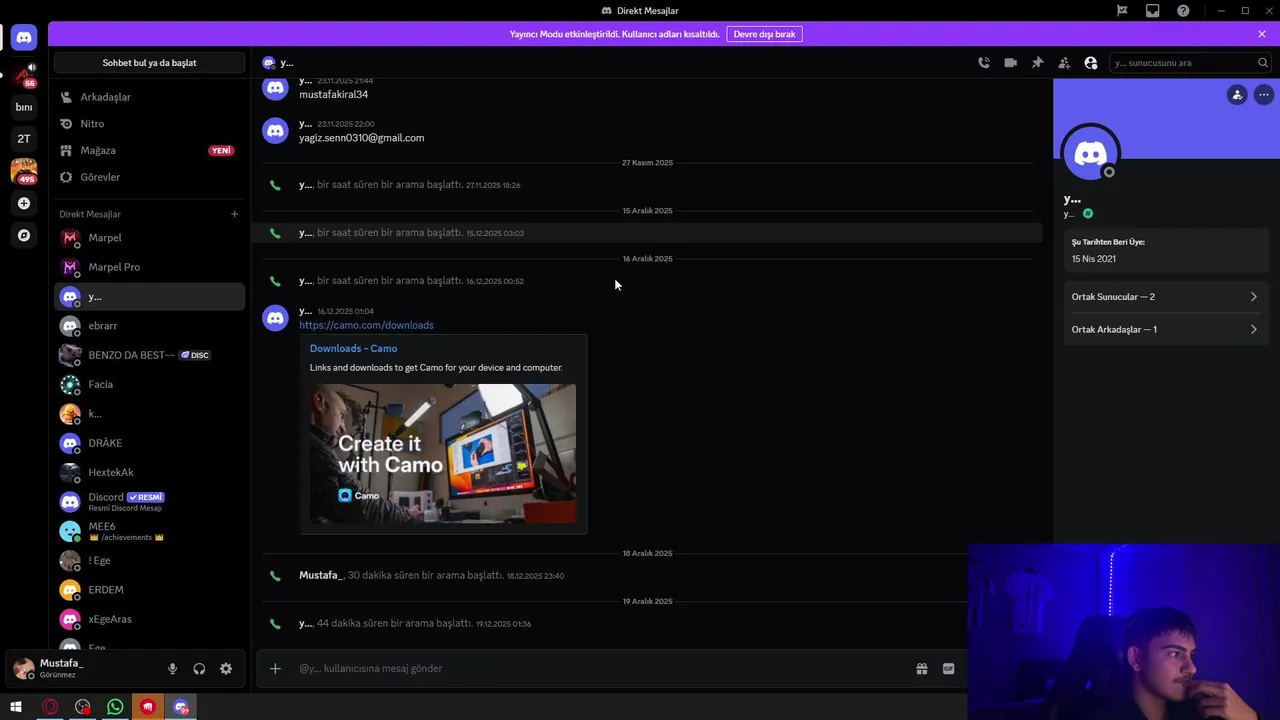Image resolution: width=1280 pixels, height=720 pixels.
Task: Open the 'bını' server
Action: (x=24, y=107)
